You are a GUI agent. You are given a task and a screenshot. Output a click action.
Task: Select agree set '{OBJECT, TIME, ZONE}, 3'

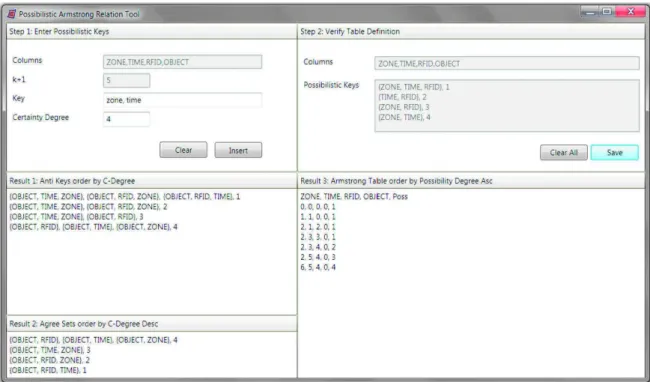(x=50, y=350)
